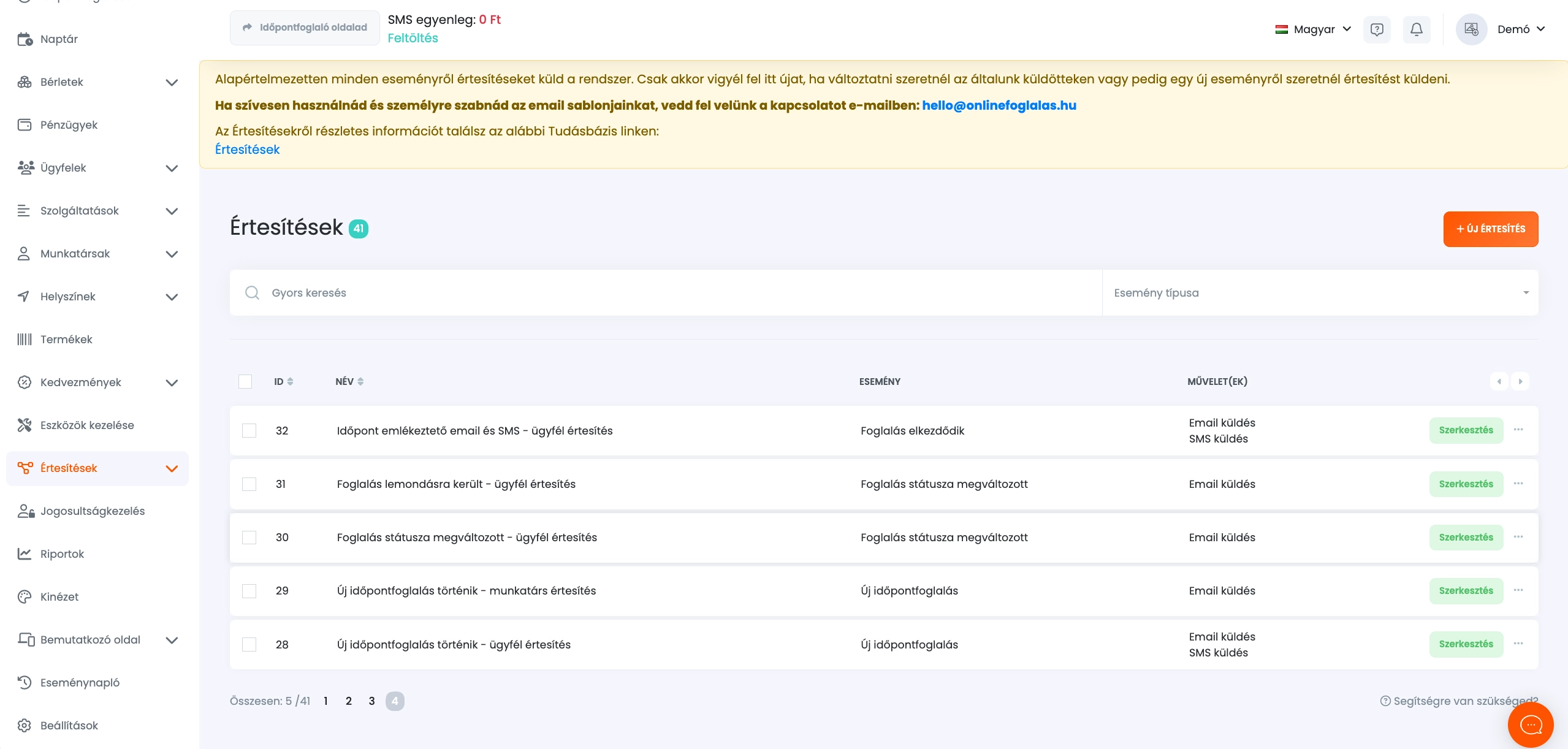
Task: Click the Kinézet palette icon
Action: click(x=25, y=597)
